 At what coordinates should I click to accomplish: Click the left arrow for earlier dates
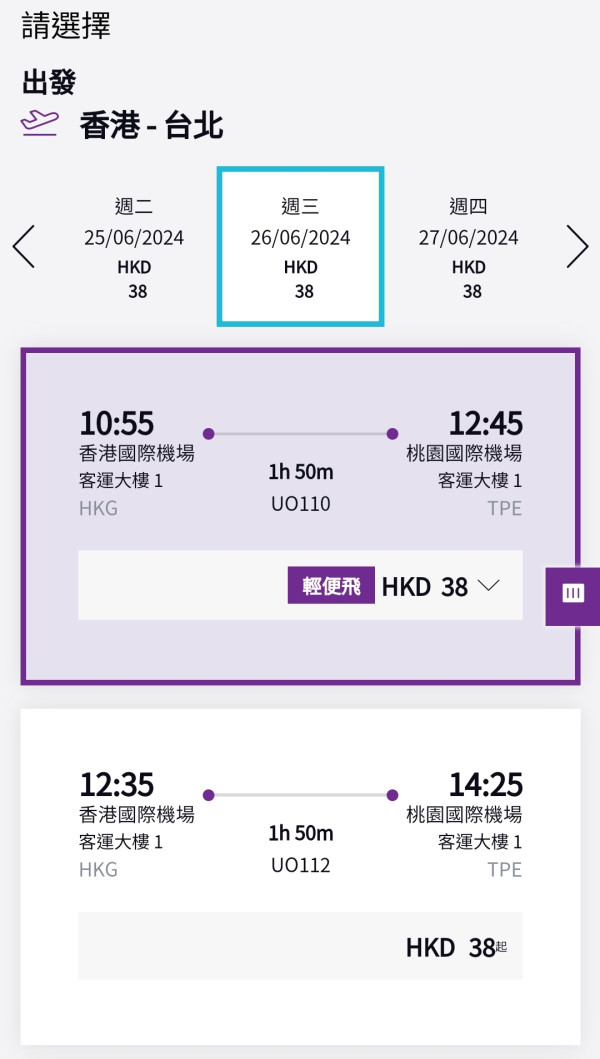click(24, 246)
